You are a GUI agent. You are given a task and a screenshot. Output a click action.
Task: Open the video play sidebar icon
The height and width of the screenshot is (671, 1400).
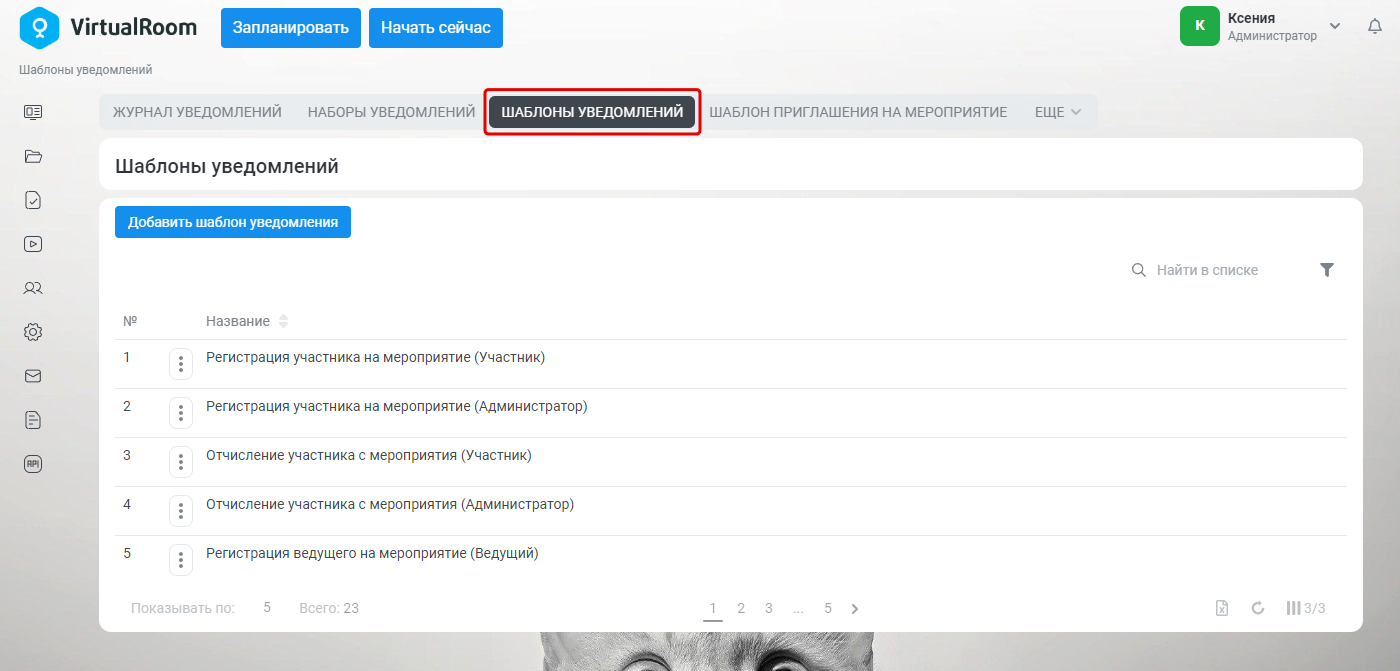pos(33,243)
